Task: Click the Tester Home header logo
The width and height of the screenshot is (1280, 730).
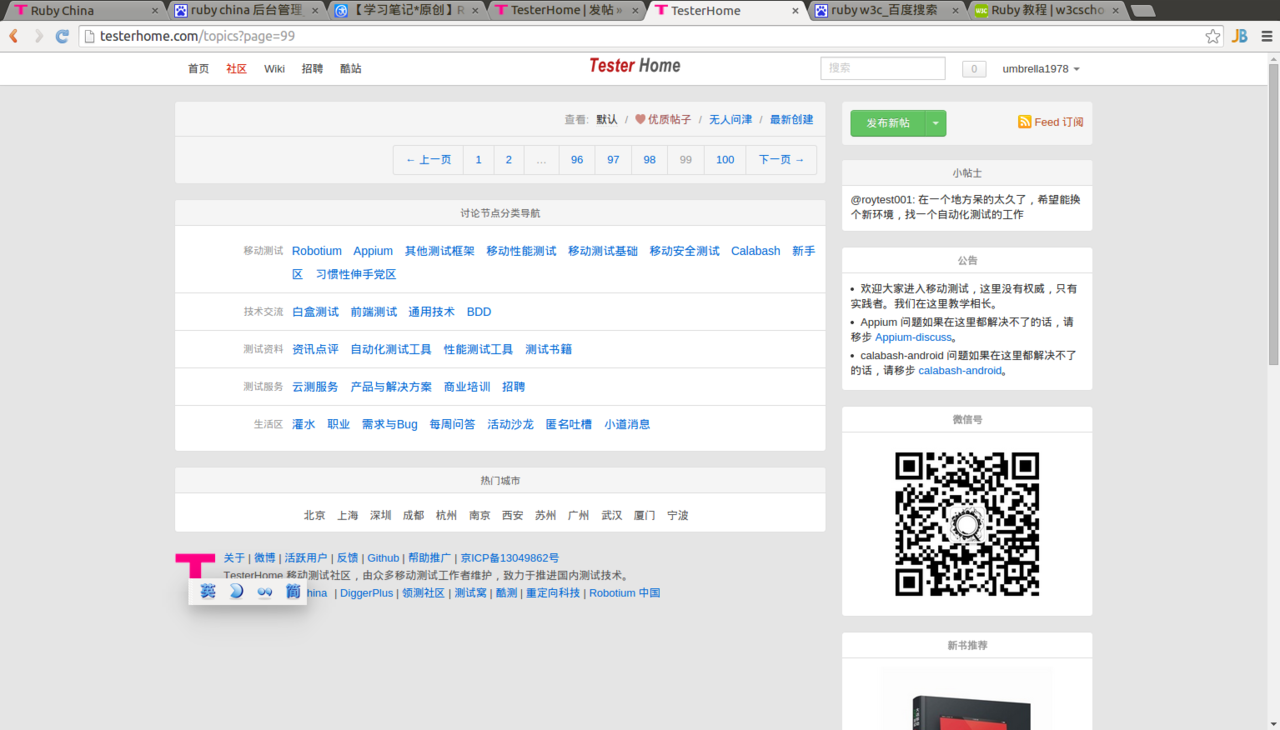Action: (x=634, y=65)
